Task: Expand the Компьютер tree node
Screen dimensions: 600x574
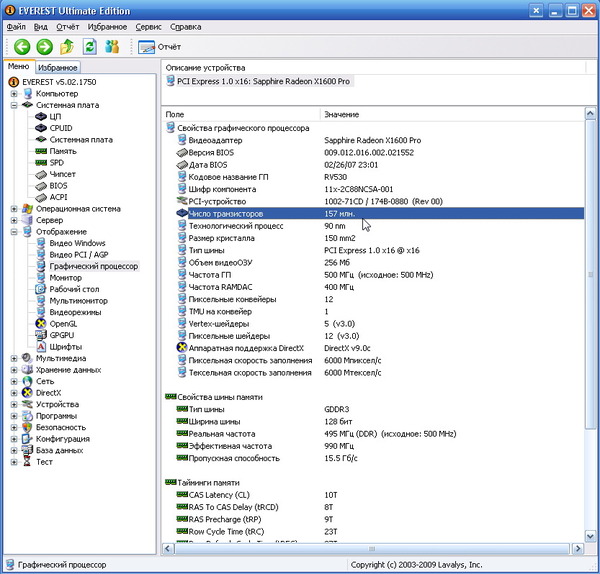Action: tap(14, 94)
